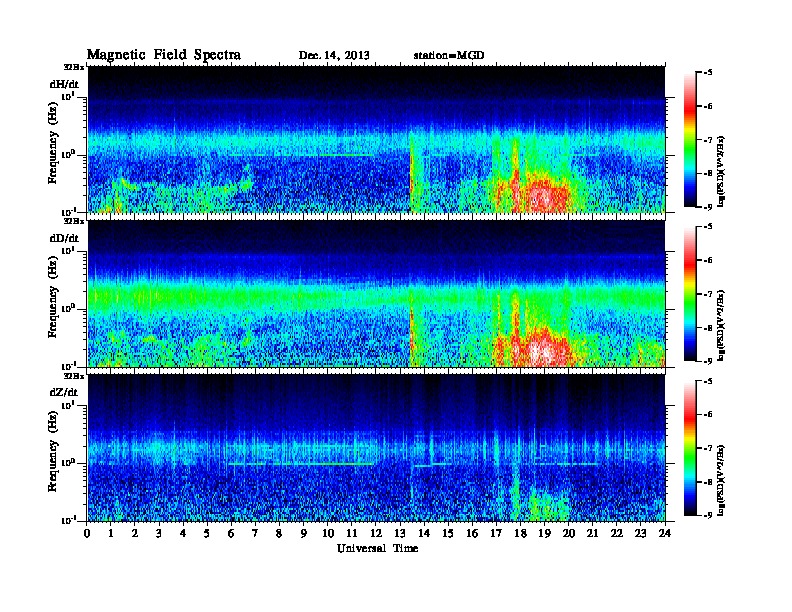Viewport: 792px width, 612px height.
Task: Click hour tick label 2 on time axis
Action: click(135, 534)
